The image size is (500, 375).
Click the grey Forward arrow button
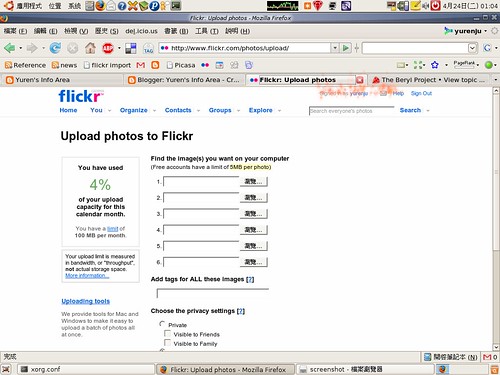point(32,48)
